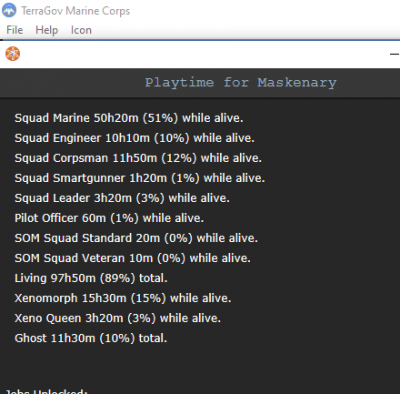Open the Icon menu

point(81,30)
